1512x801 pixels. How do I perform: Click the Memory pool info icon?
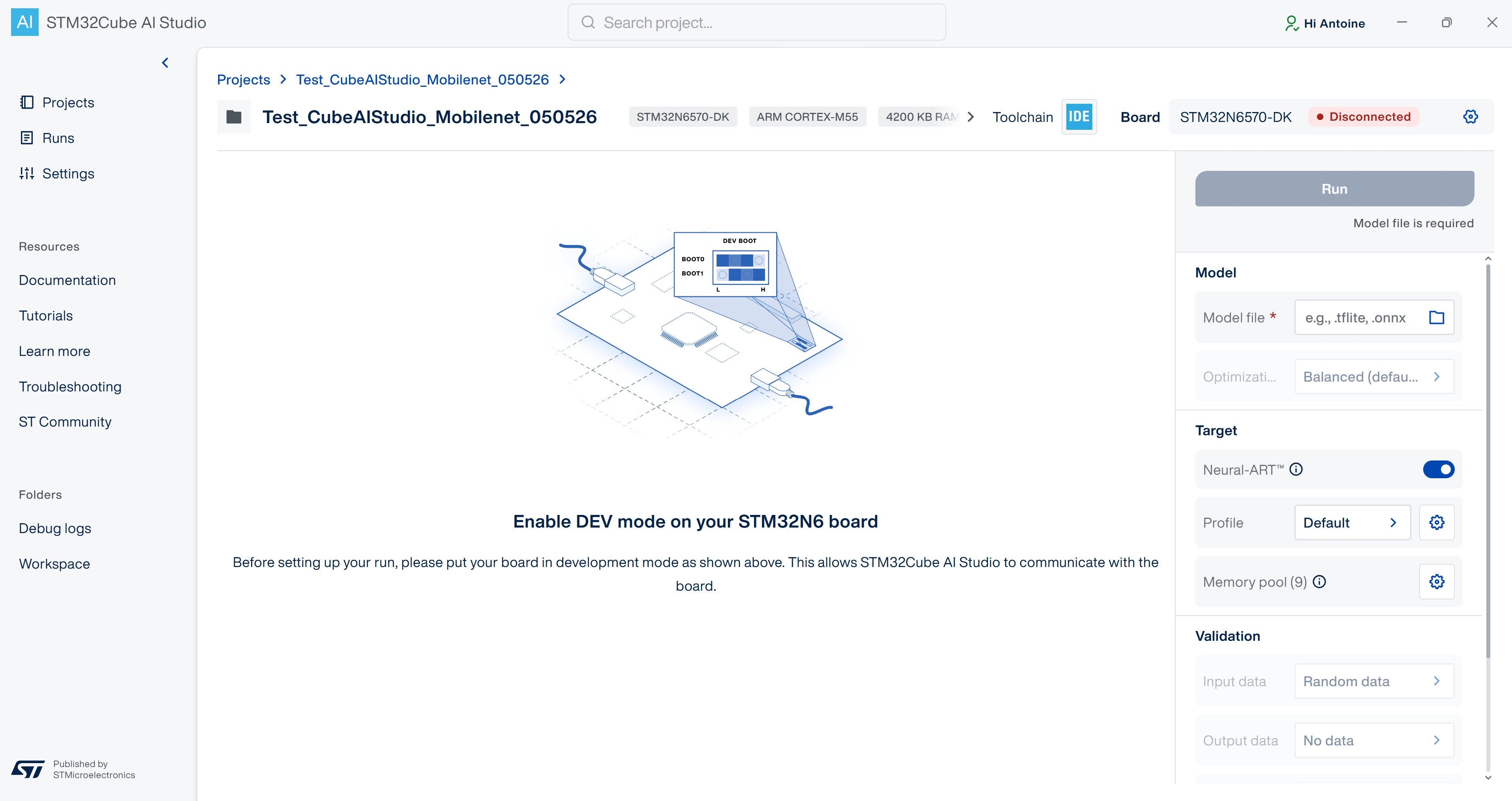click(1319, 582)
